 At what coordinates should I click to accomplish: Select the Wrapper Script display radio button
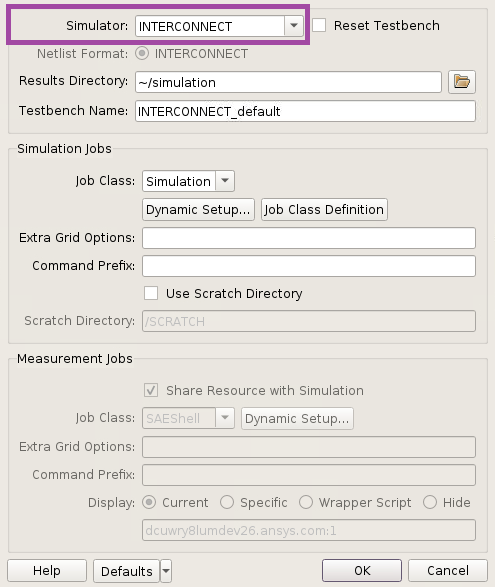click(x=306, y=502)
